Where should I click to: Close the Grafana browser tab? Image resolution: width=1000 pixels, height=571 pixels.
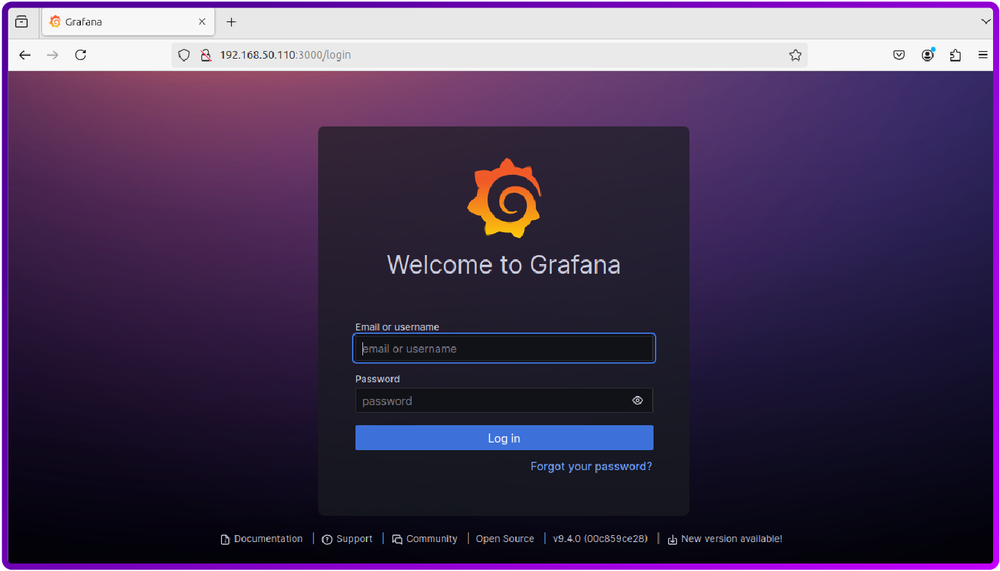pyautogui.click(x=202, y=21)
